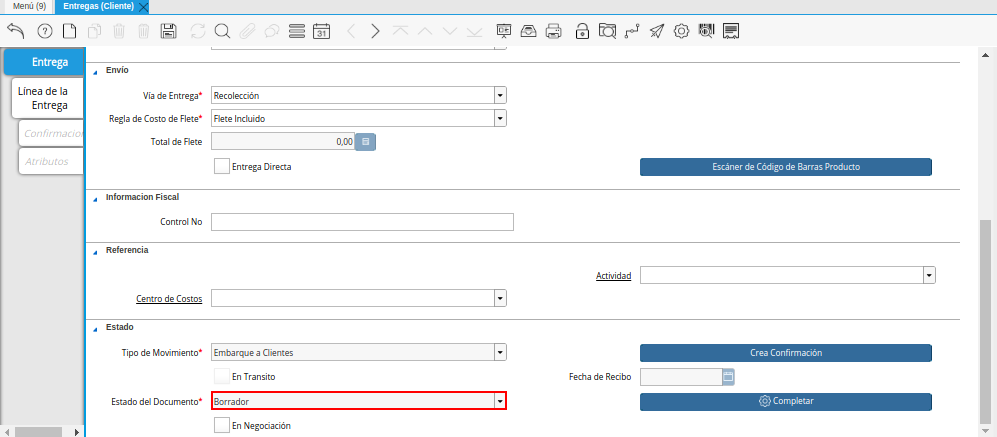Open the chat bubbles icon
The width and height of the screenshot is (997, 437).
(x=272, y=31)
